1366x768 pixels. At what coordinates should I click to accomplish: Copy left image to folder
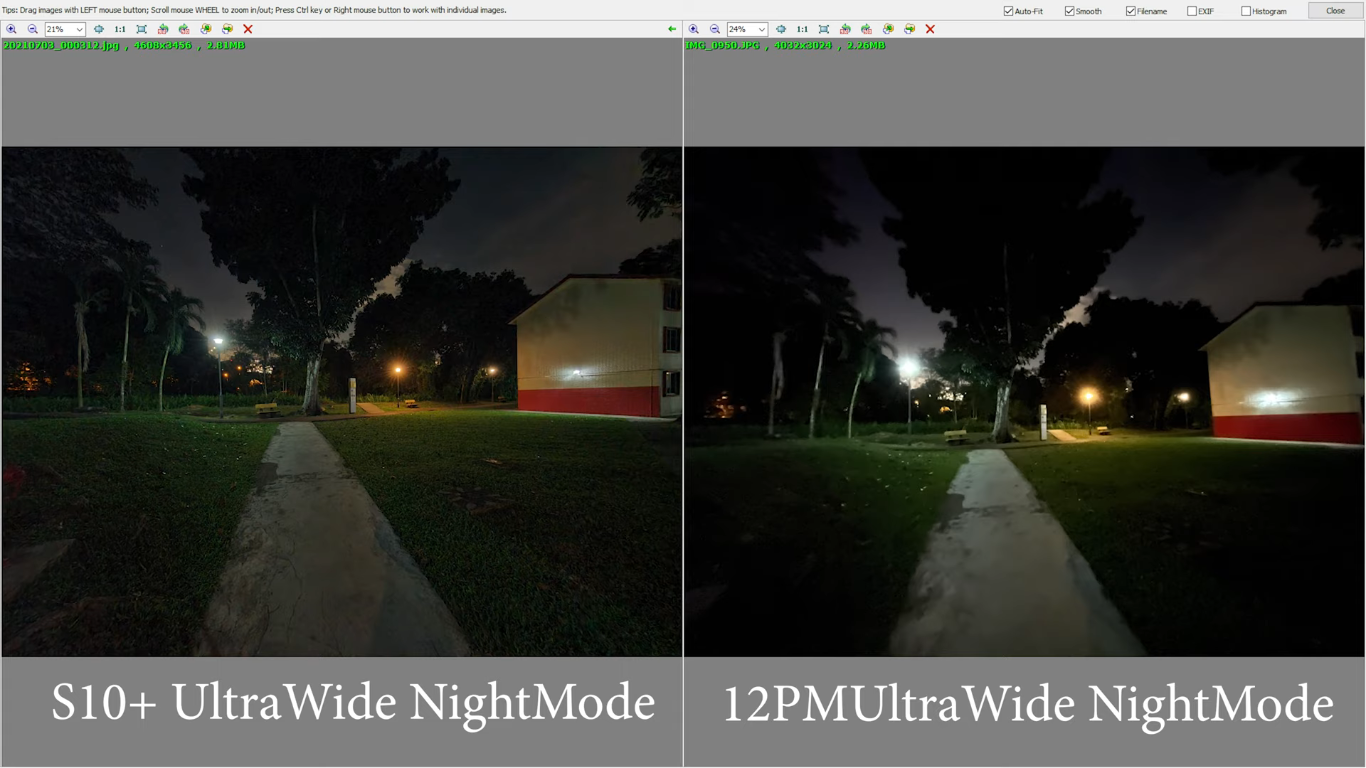pos(206,29)
